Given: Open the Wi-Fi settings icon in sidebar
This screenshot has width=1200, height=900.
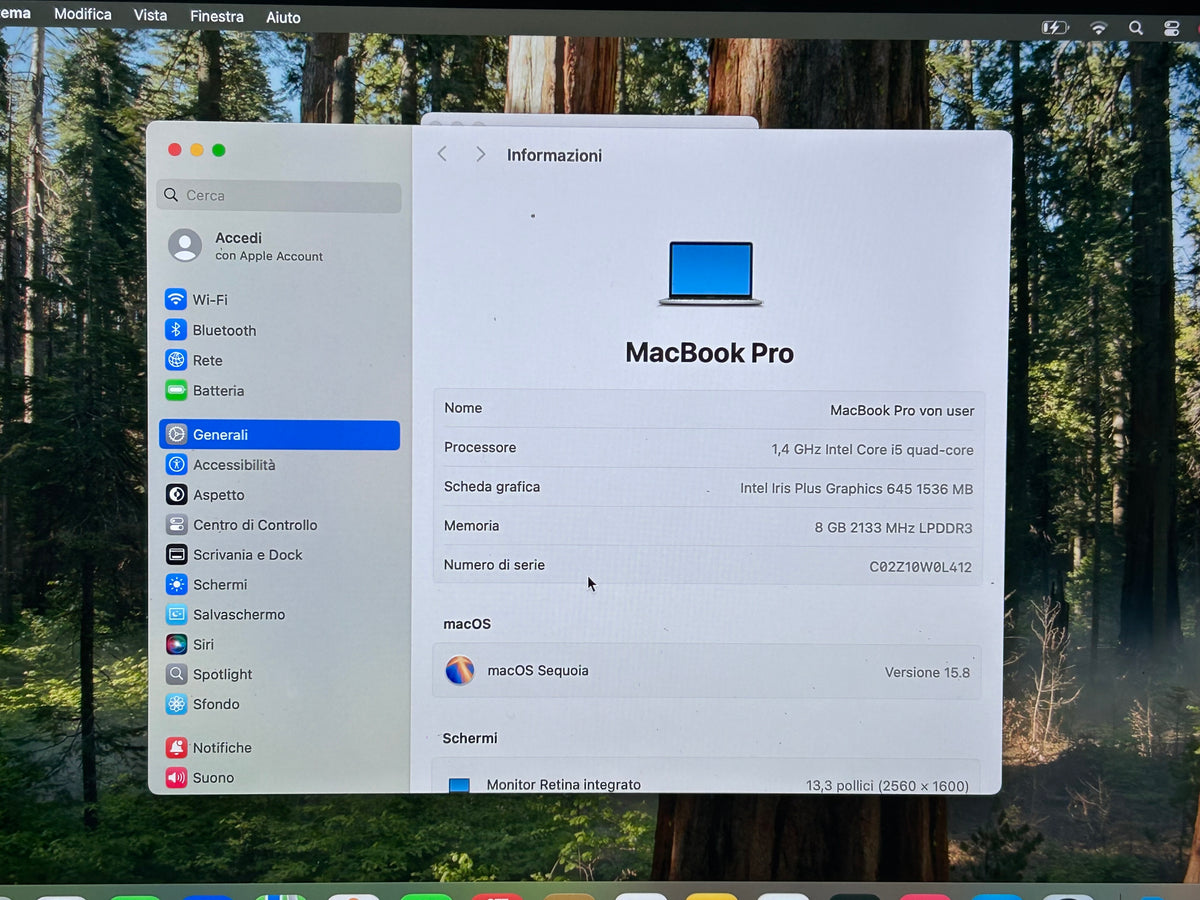Looking at the screenshot, I should pos(176,299).
